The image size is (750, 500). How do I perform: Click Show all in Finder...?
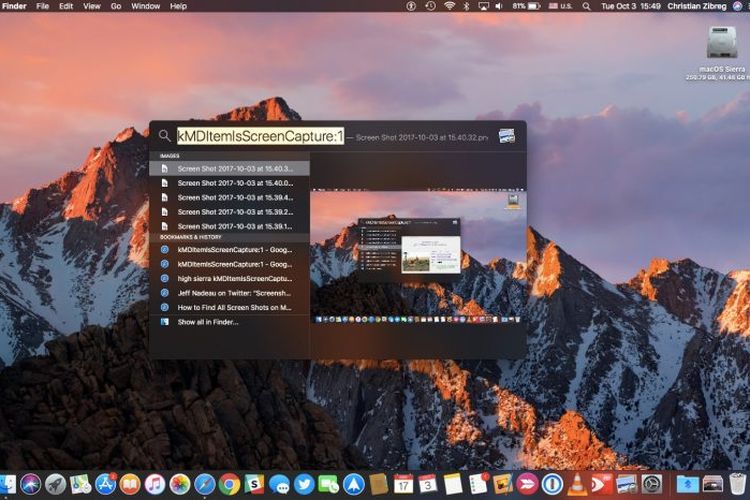(230, 322)
